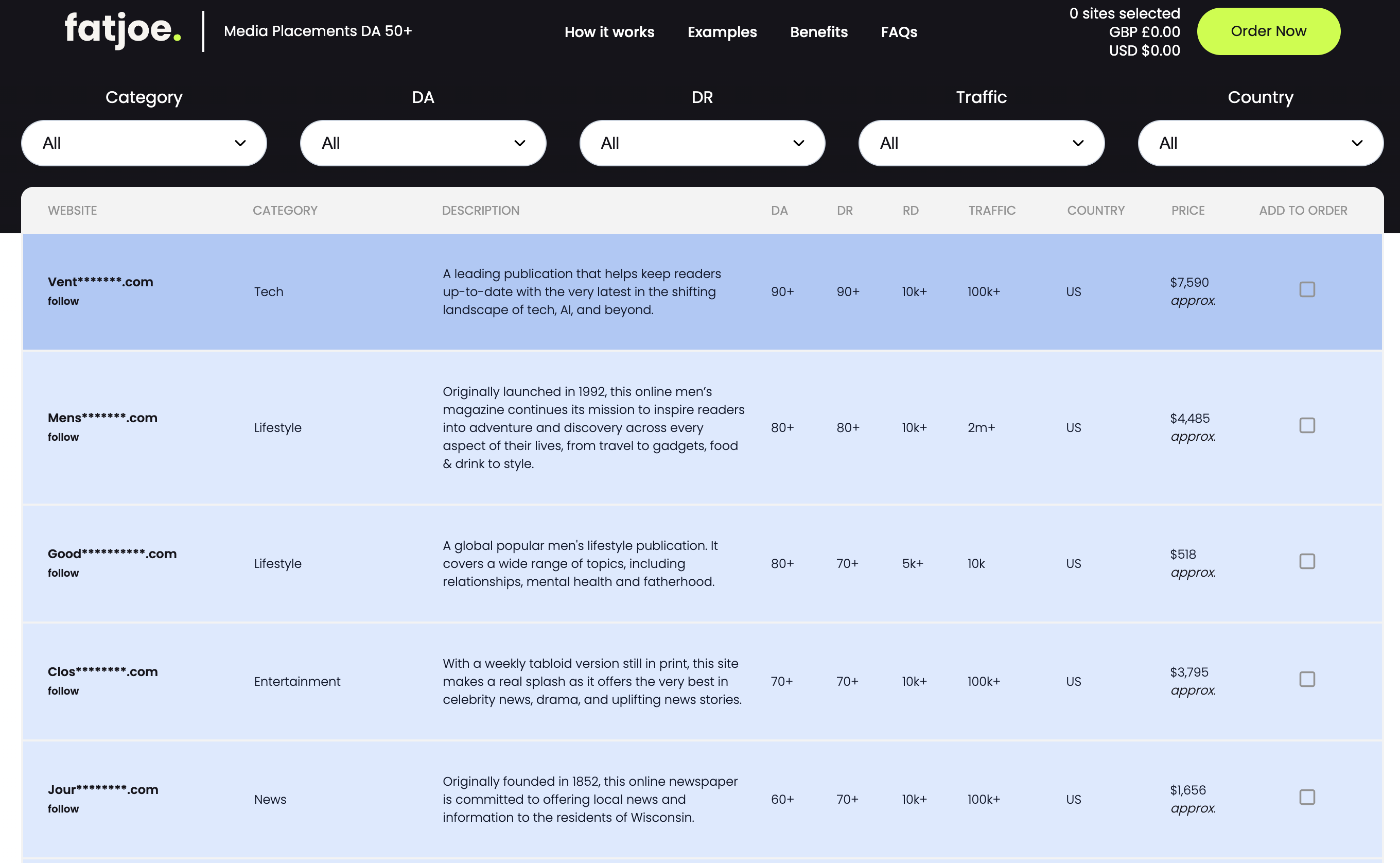The height and width of the screenshot is (863, 1400).
Task: Click the follow link under Jour********.com
Action: click(63, 808)
